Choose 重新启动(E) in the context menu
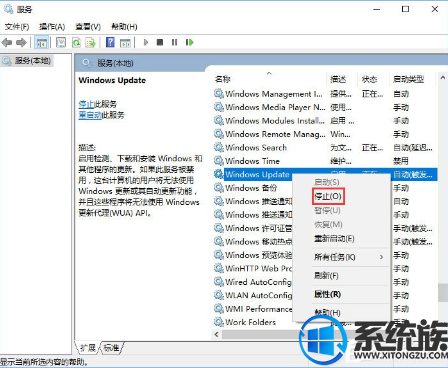 (x=334, y=239)
